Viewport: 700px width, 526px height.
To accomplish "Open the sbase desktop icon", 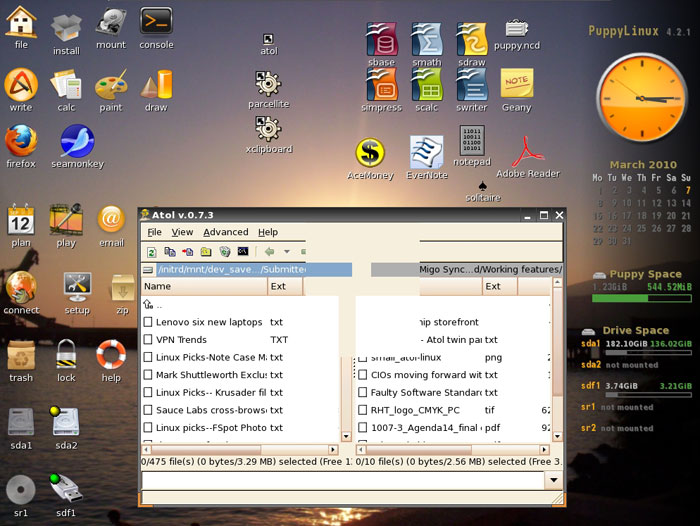I will 381,45.
